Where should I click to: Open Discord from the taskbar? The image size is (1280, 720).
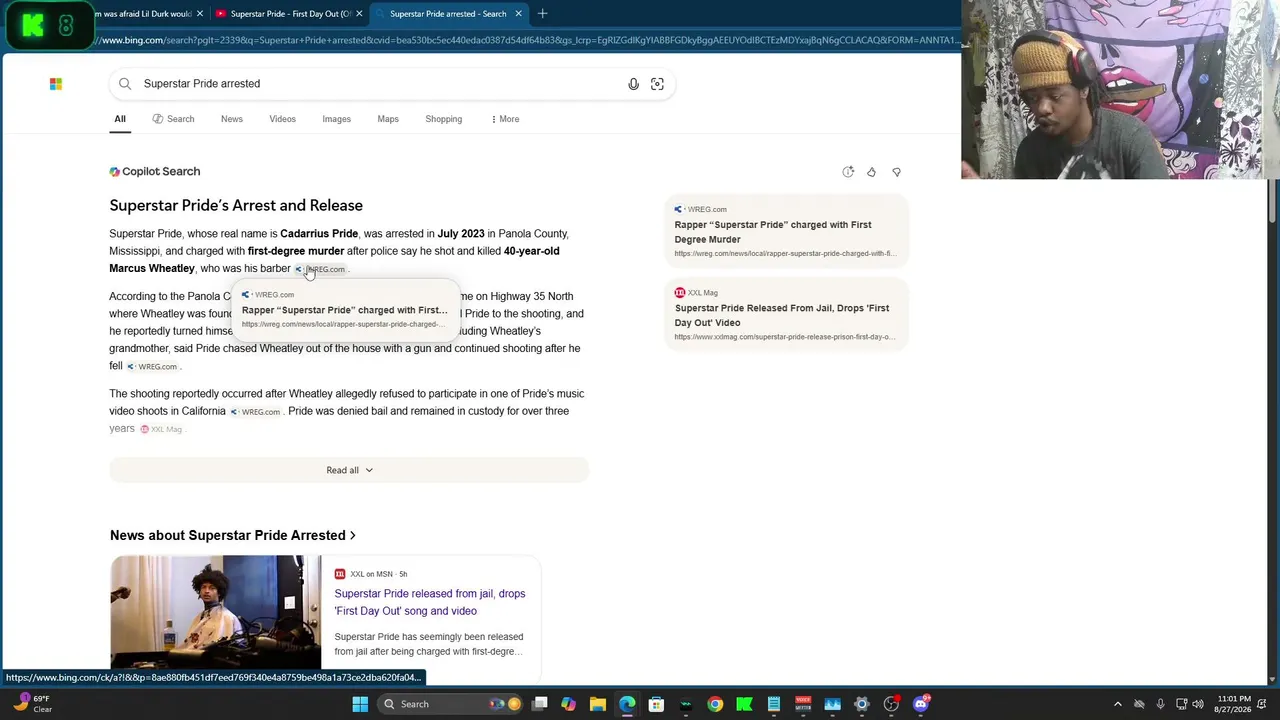click(x=920, y=704)
